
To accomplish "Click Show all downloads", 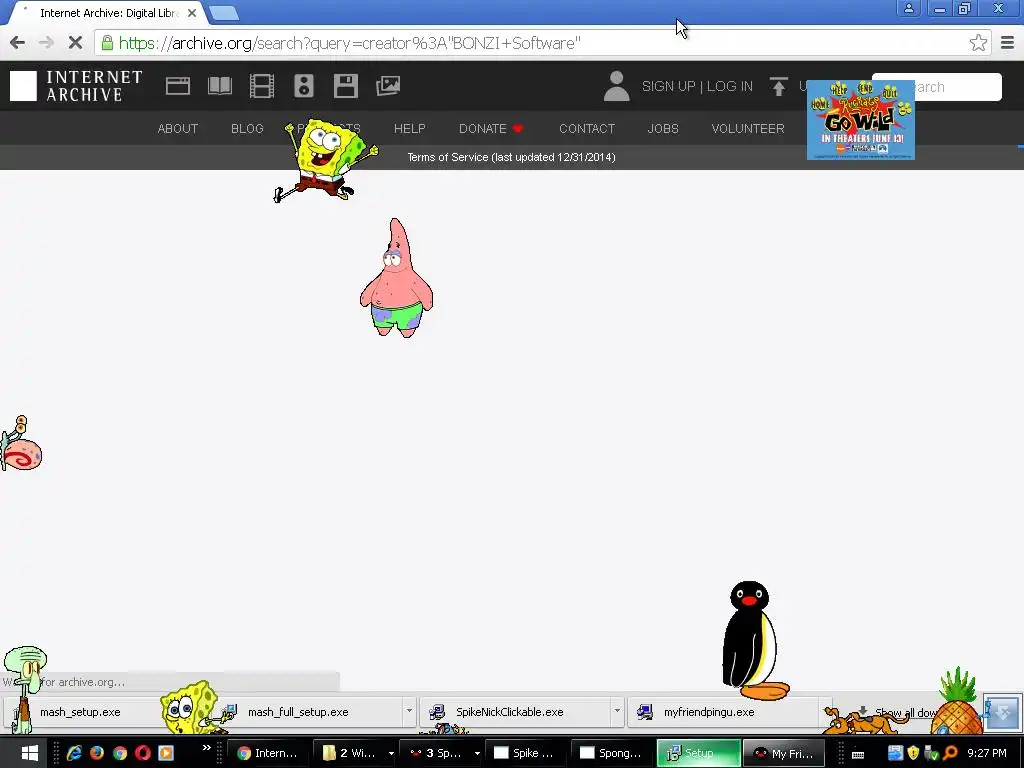I will click(908, 712).
